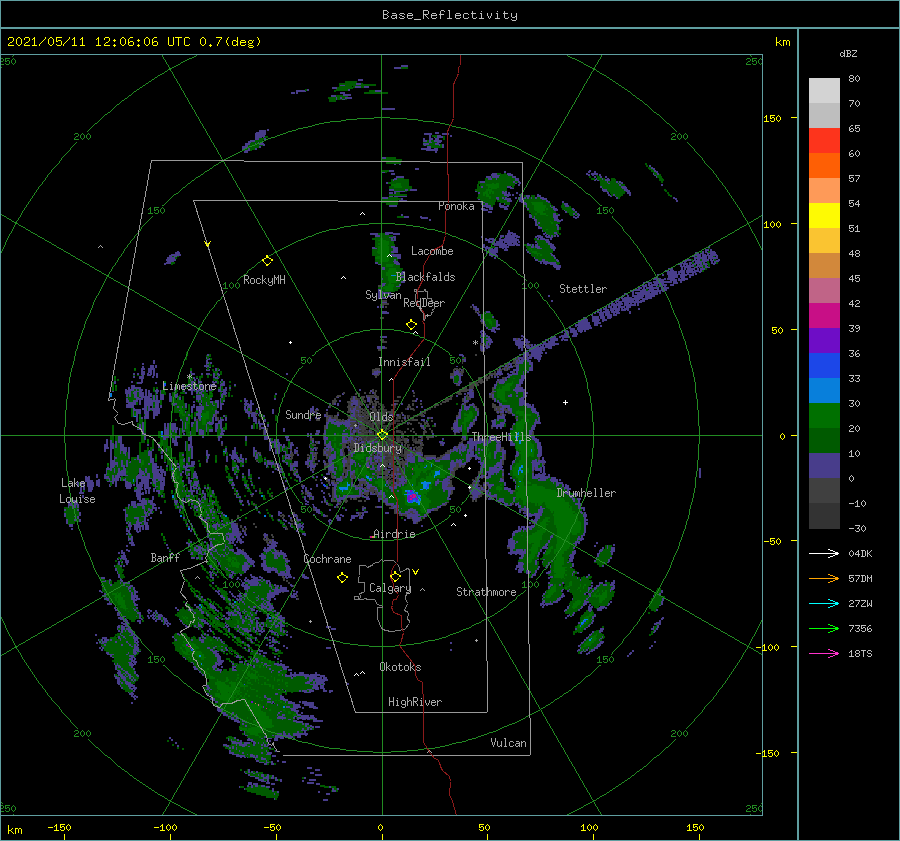Image resolution: width=900 pixels, height=841 pixels.
Task: Click the Lake Louise label
Action: (x=77, y=491)
